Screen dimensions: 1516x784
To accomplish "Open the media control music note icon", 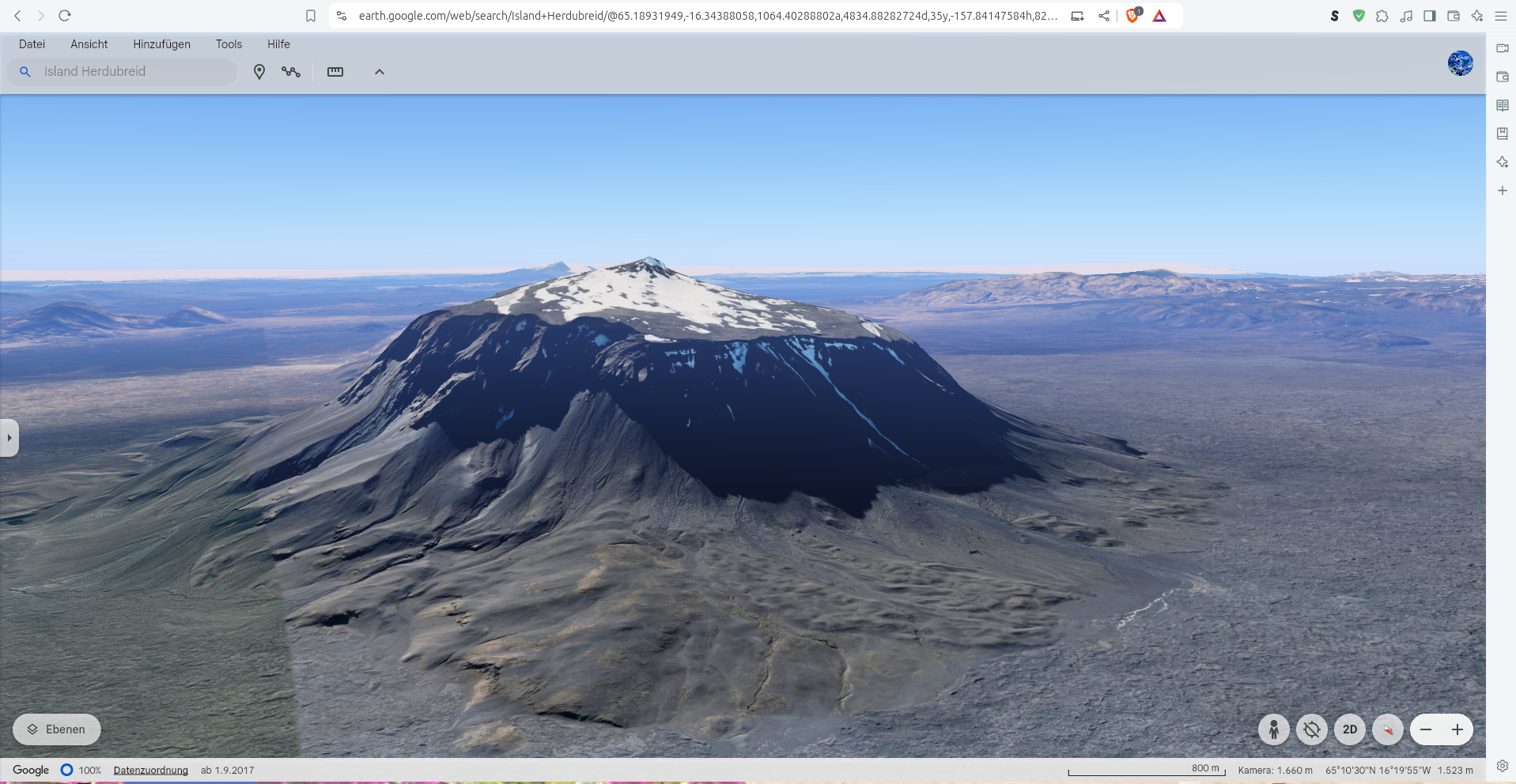I will [x=1406, y=16].
